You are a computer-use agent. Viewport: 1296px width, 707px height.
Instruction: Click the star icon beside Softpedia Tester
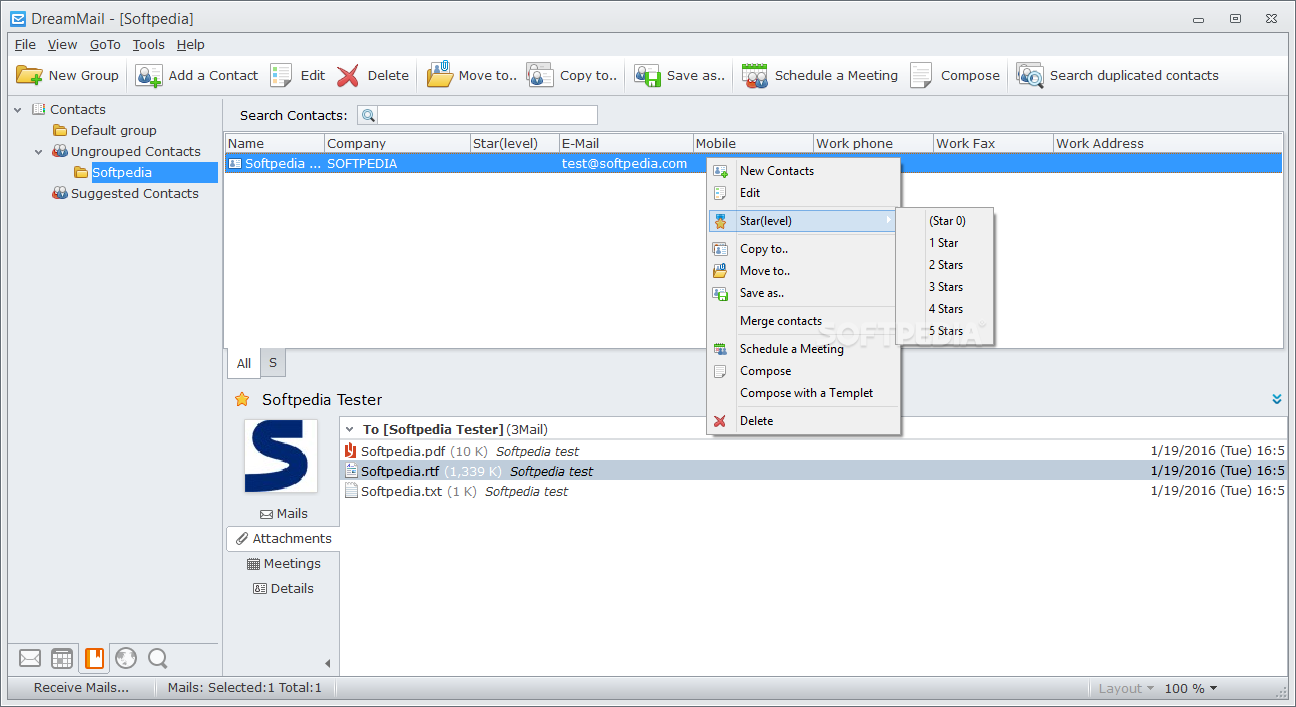coord(242,399)
